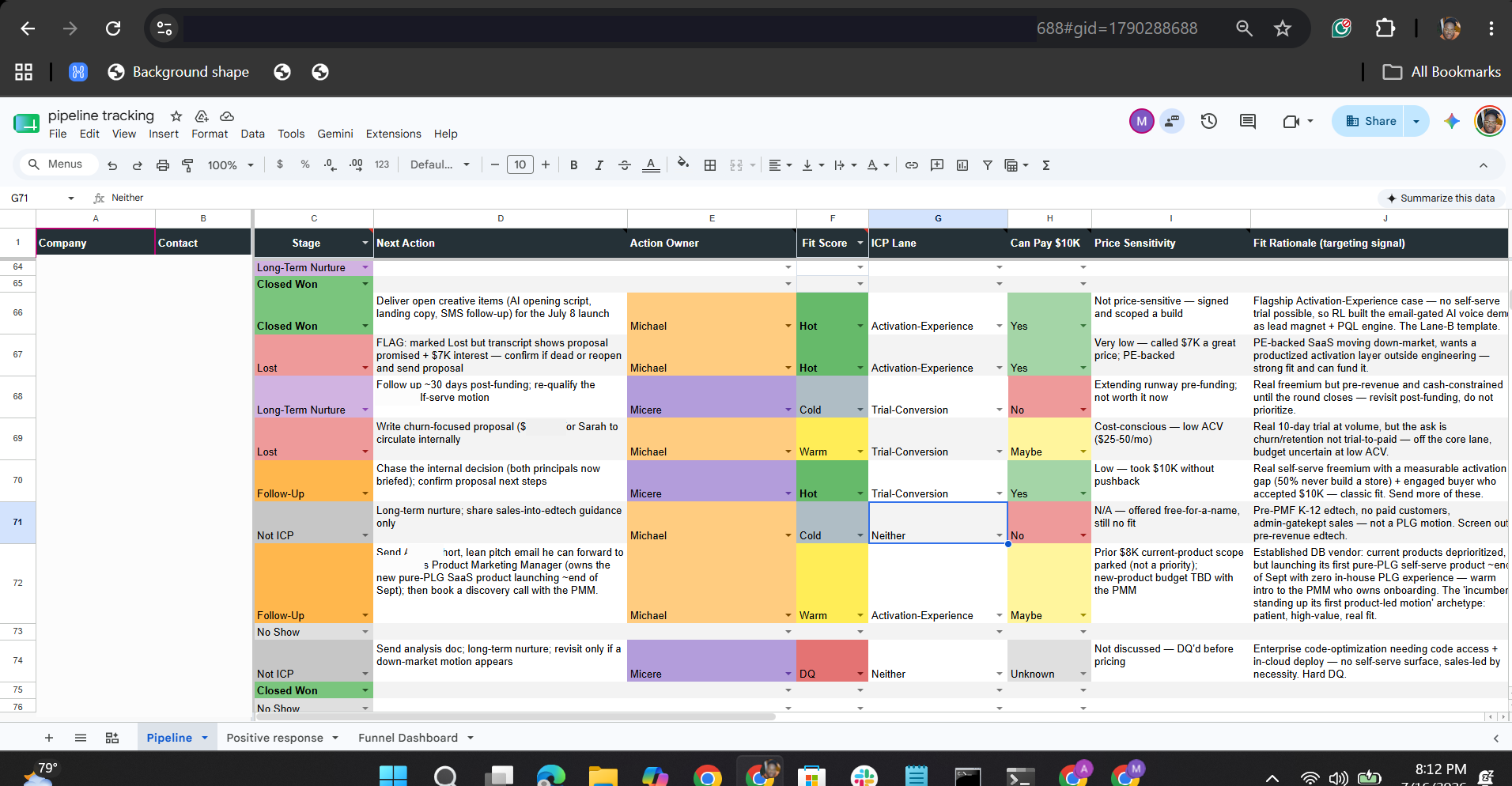Viewport: 1512px width, 786px height.
Task: Open the Data menu
Action: (253, 134)
